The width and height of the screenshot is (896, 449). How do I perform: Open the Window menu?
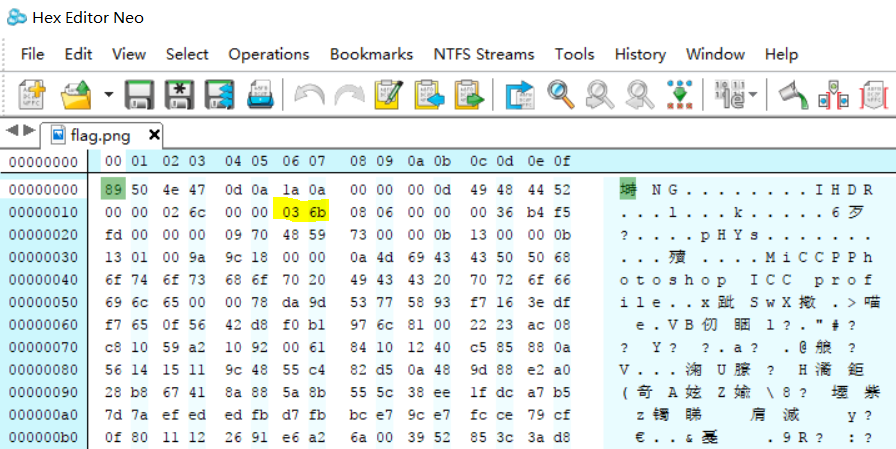coord(715,54)
